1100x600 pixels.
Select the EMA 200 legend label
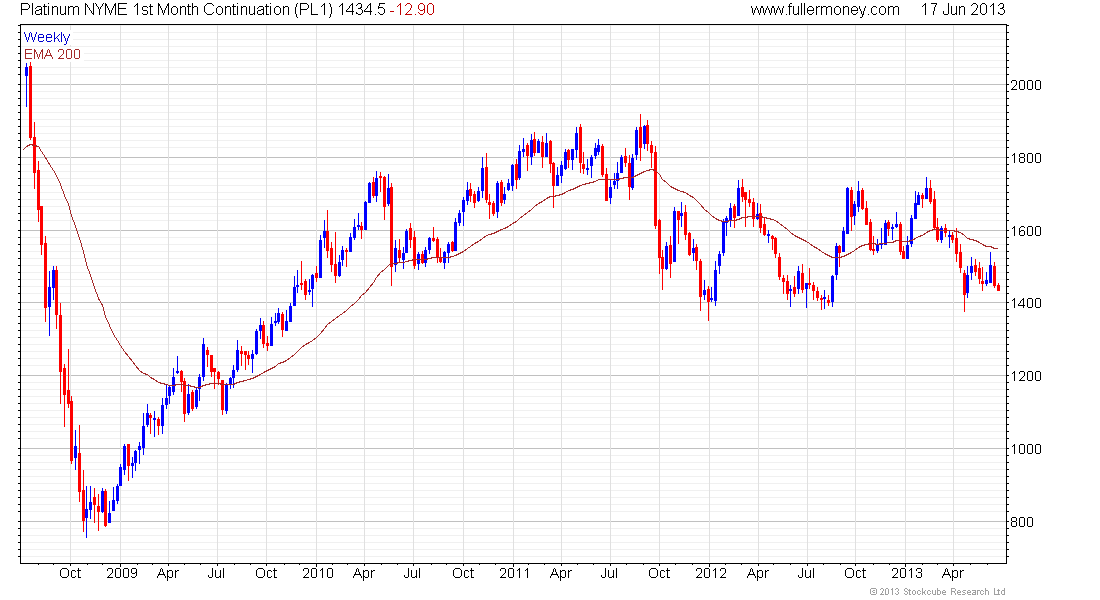[x=53, y=54]
